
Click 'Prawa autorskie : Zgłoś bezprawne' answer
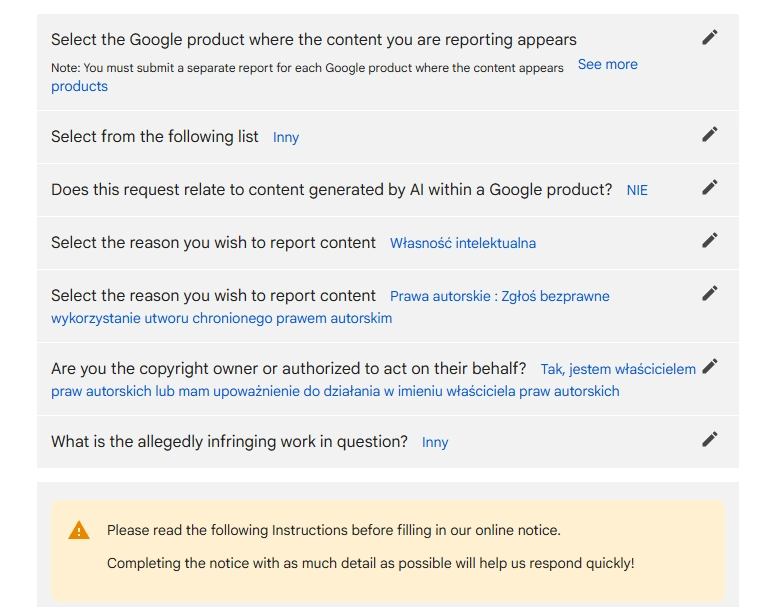(499, 296)
